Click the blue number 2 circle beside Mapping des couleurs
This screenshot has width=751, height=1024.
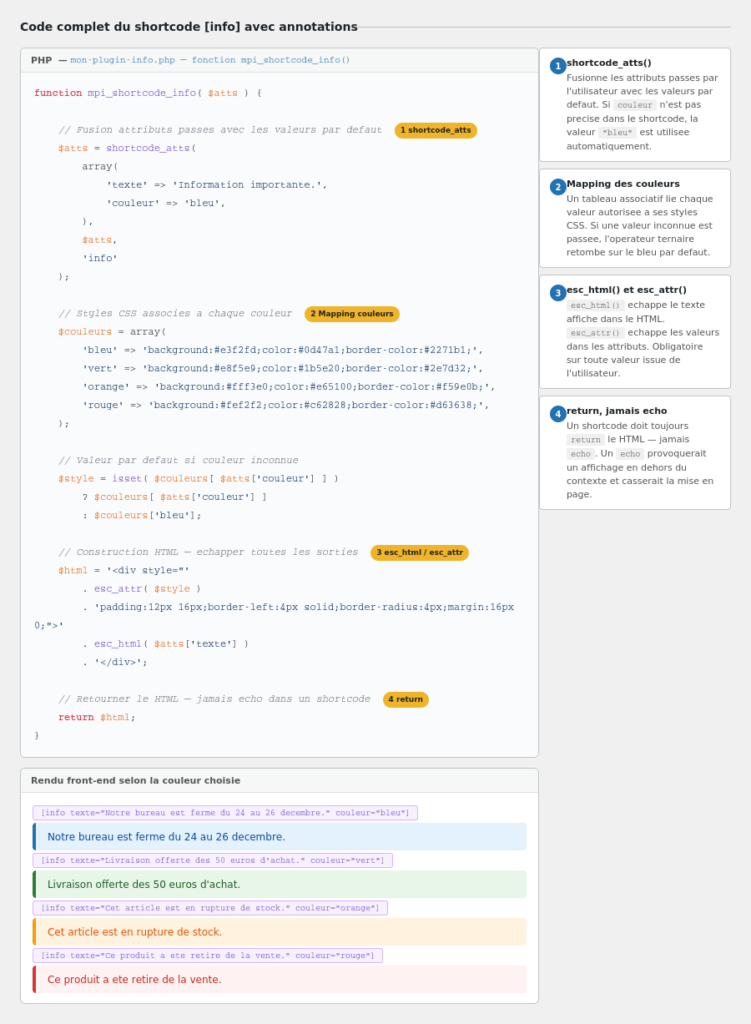558,187
